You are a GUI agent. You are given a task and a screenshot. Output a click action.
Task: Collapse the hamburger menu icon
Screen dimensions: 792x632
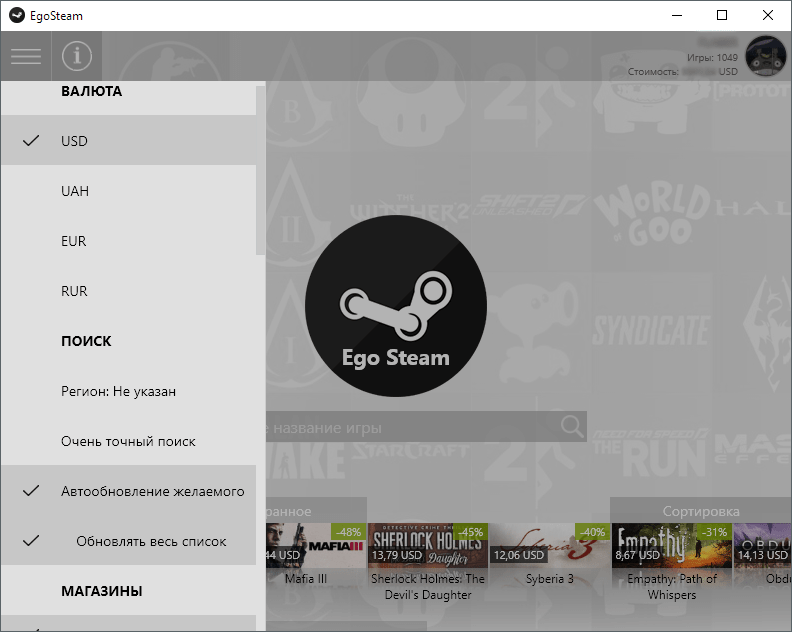[x=26, y=56]
